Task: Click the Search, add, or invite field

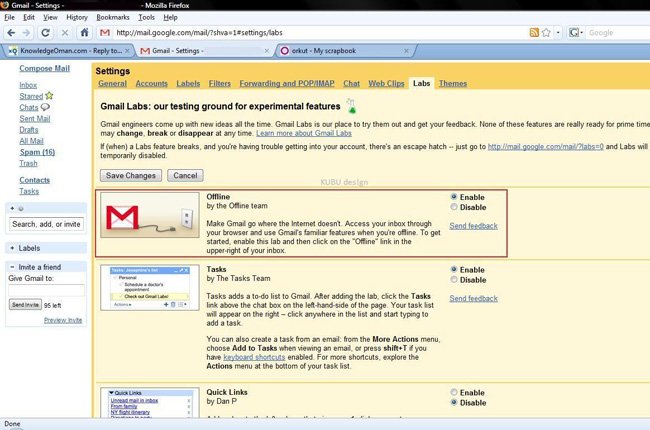Action: point(46,224)
